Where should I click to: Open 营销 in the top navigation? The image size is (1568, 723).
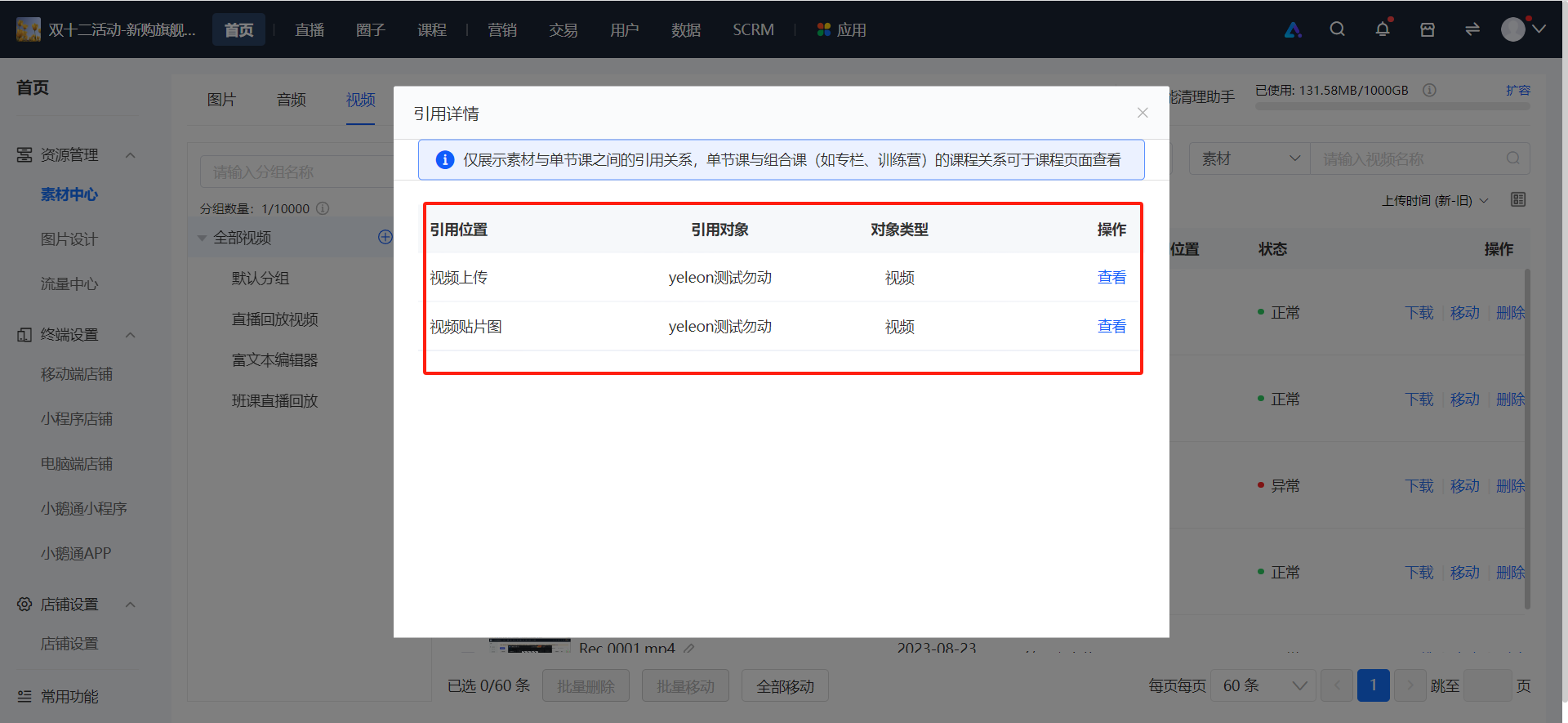[x=502, y=29]
